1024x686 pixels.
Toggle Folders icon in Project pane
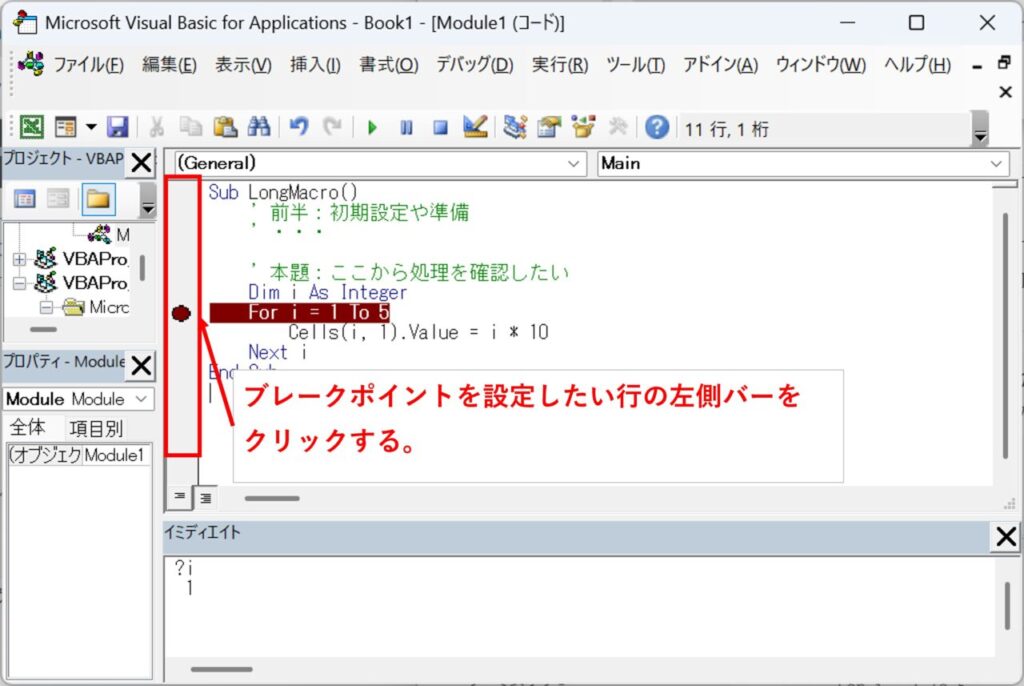(99, 199)
